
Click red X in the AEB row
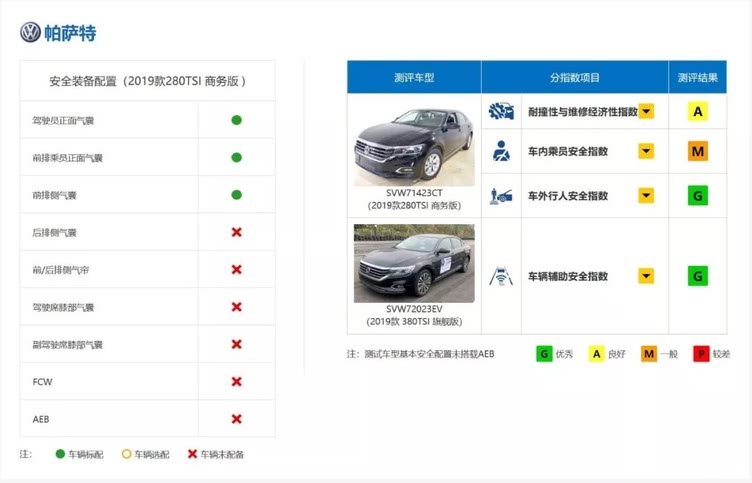click(236, 419)
